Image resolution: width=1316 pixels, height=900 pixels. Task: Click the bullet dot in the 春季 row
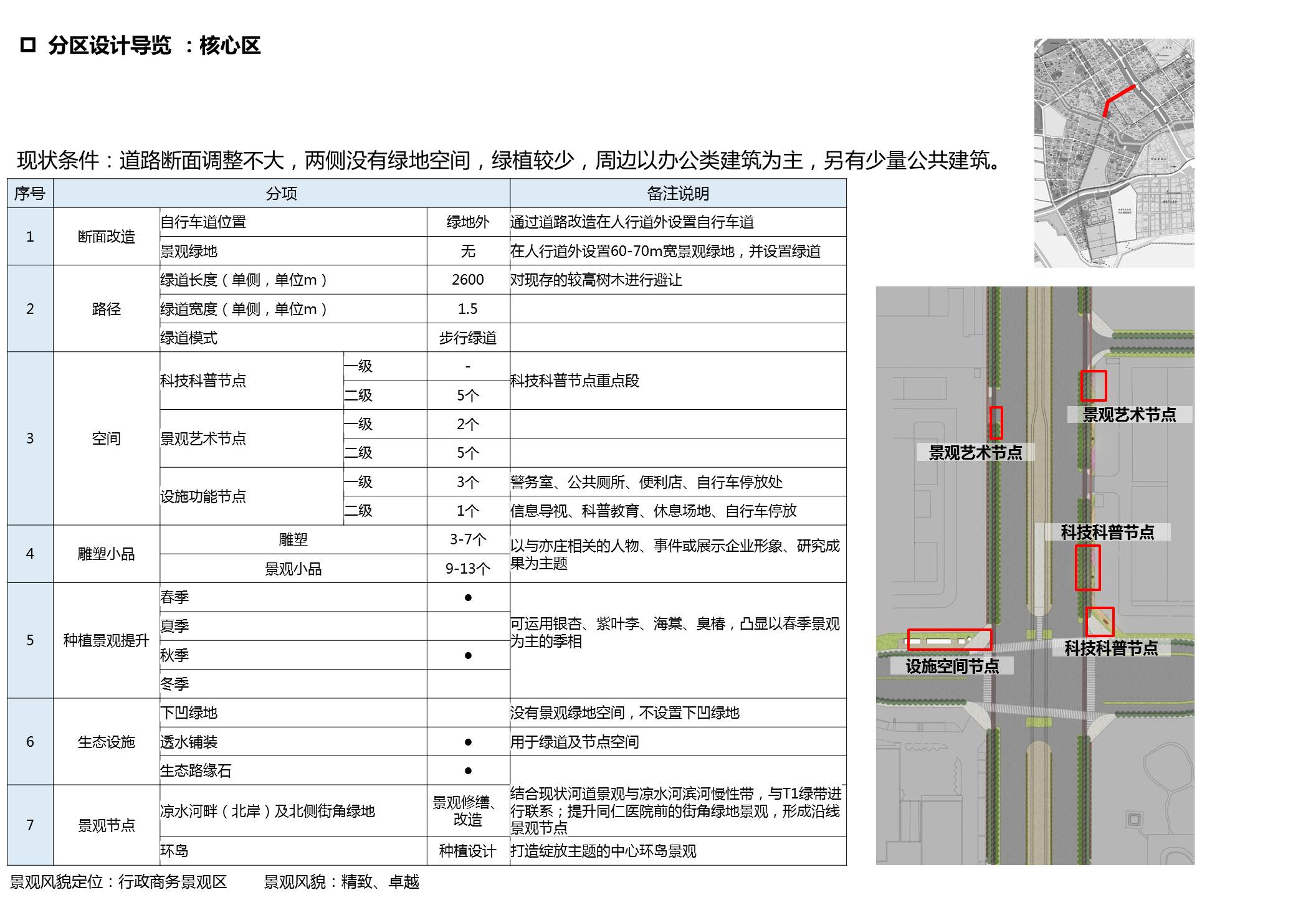click(468, 598)
